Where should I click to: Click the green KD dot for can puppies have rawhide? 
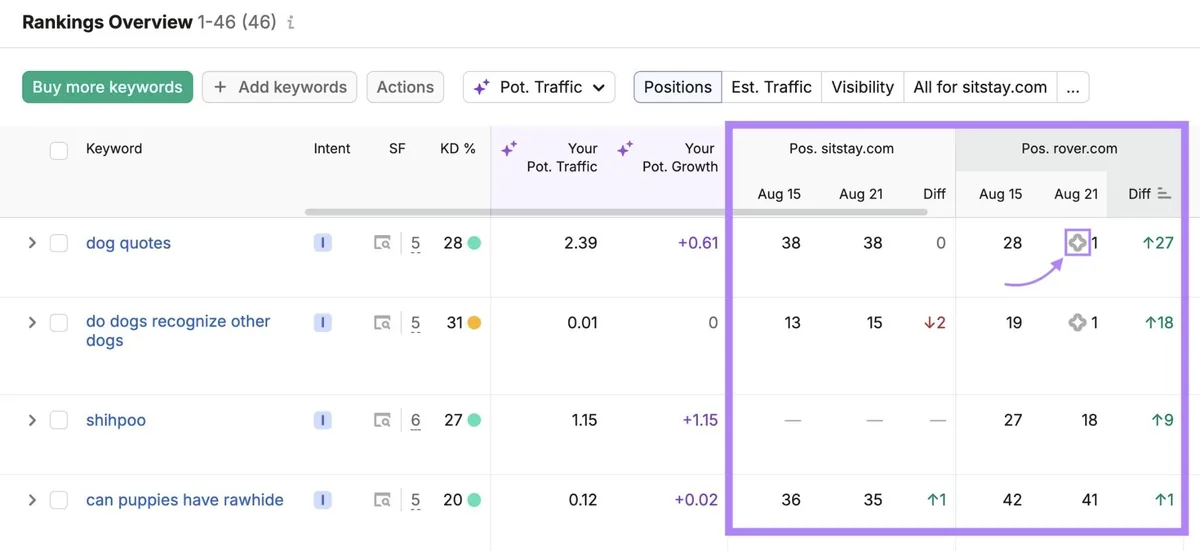coord(474,500)
